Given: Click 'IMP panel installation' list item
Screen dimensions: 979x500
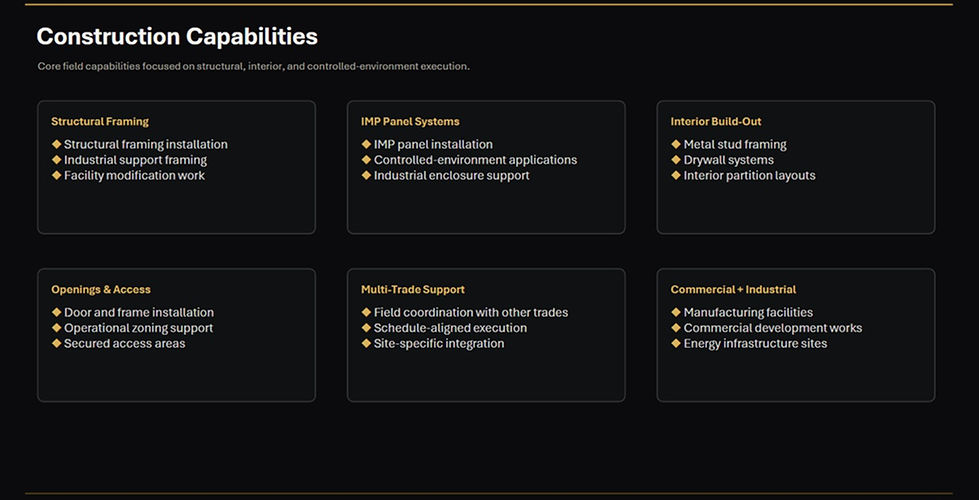Looking at the screenshot, I should [x=433, y=144].
